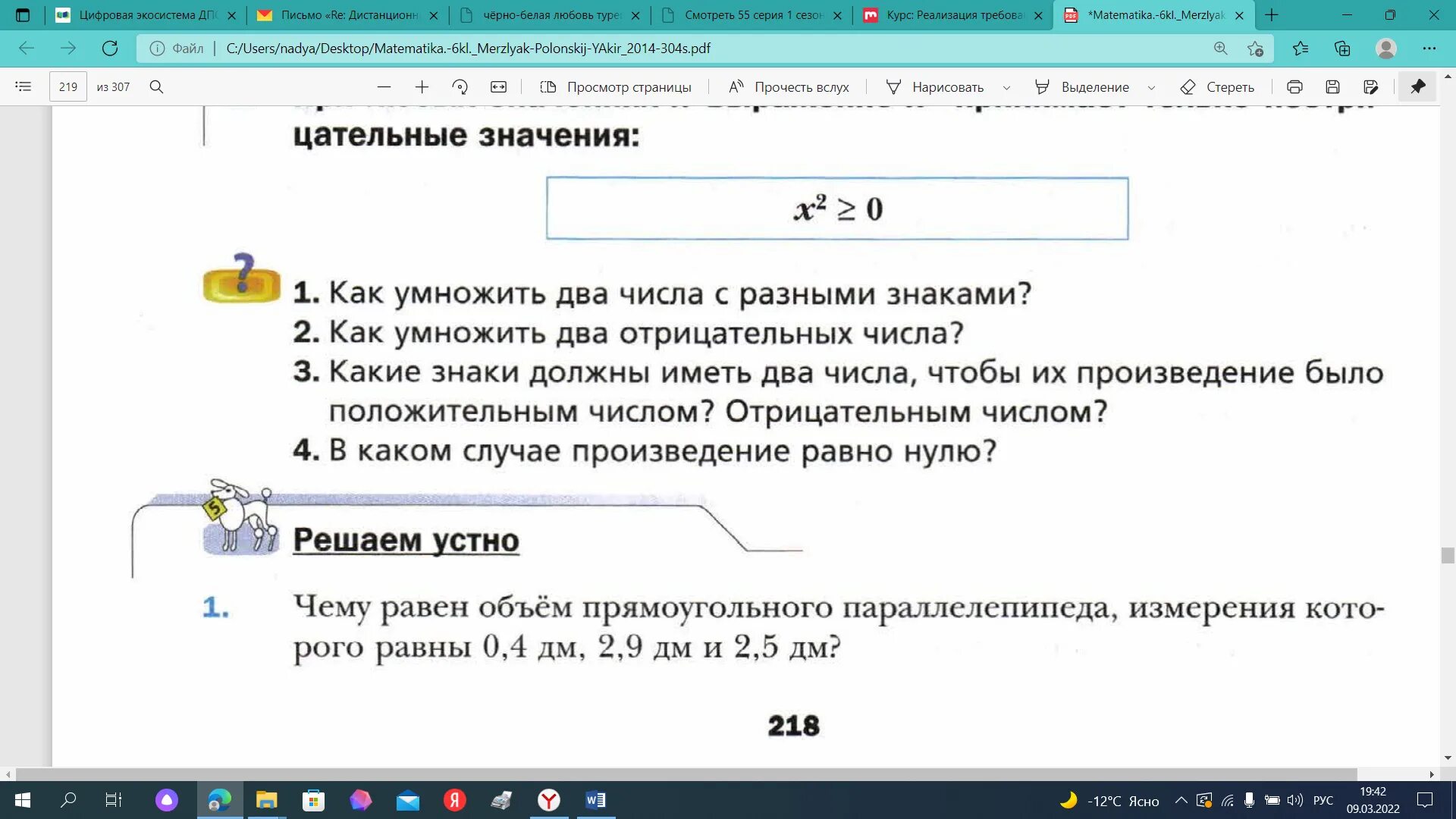Fit PDF page to width
Image resolution: width=1456 pixels, height=819 pixels.
coord(498,87)
